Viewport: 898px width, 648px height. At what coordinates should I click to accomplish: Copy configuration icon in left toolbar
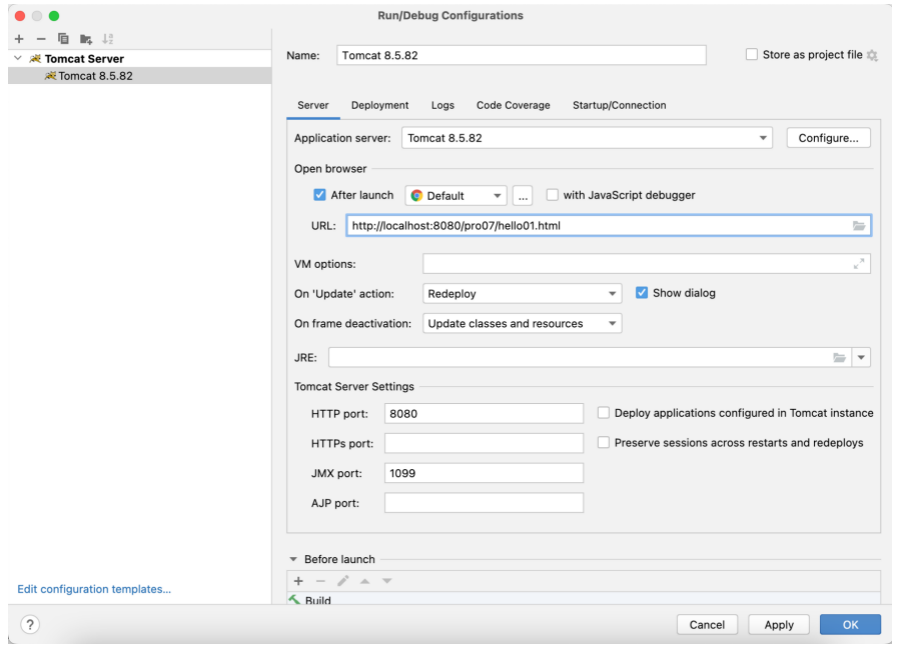click(63, 39)
